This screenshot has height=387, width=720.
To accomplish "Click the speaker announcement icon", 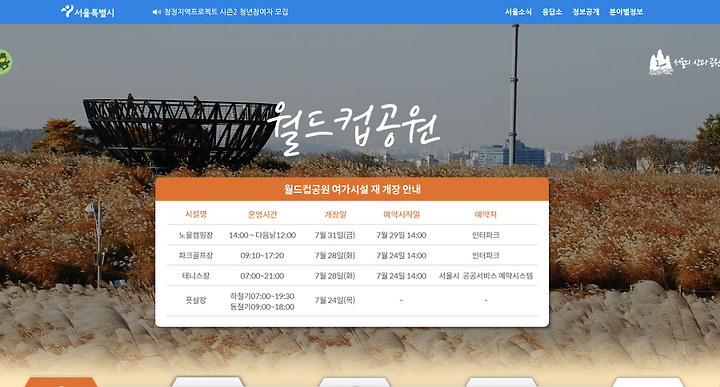I will [157, 12].
